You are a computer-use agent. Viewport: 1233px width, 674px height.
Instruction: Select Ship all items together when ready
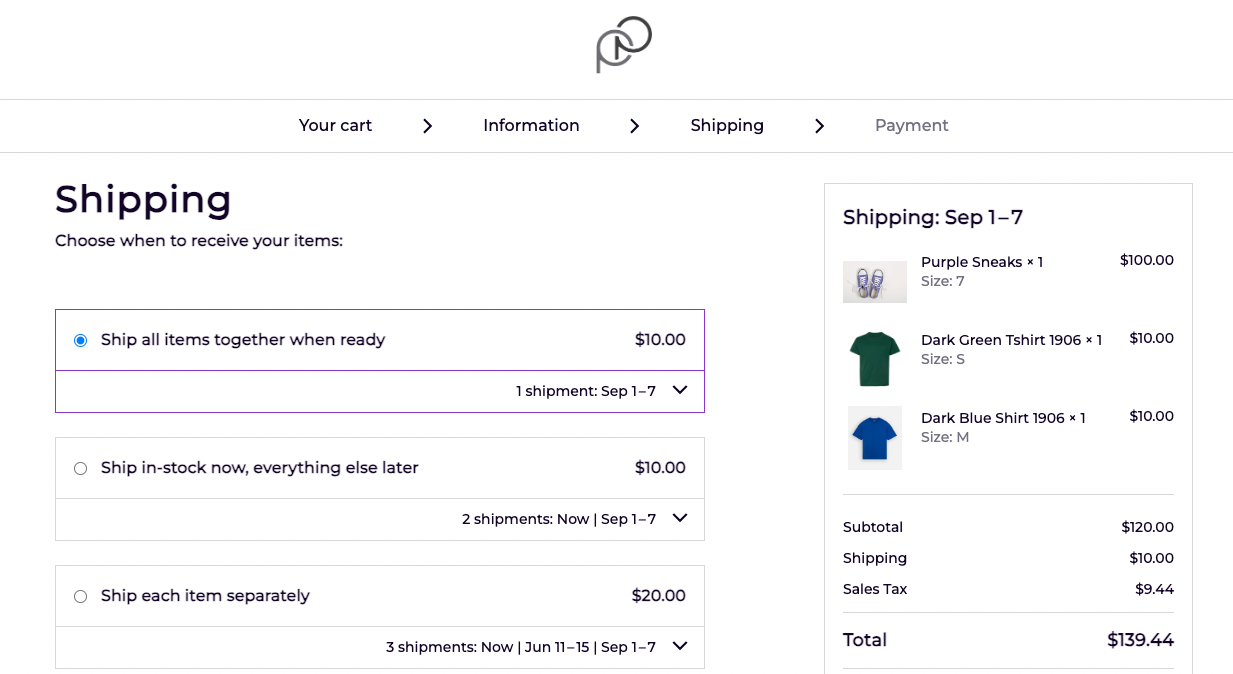click(81, 341)
